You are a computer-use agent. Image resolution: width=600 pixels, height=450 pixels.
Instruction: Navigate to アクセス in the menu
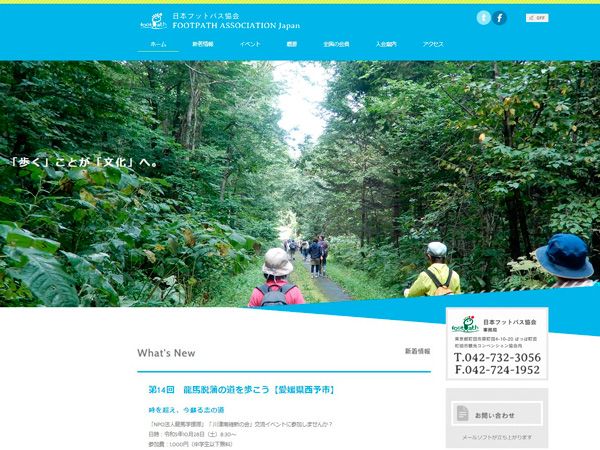click(433, 45)
